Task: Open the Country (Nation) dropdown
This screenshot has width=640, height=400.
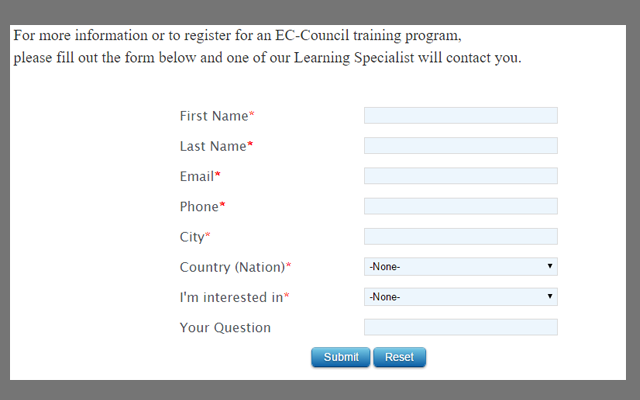Action: [460, 267]
